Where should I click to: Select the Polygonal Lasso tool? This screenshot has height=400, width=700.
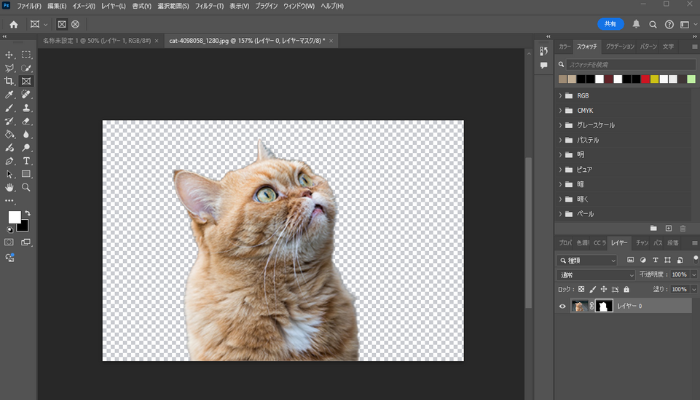coord(9,68)
